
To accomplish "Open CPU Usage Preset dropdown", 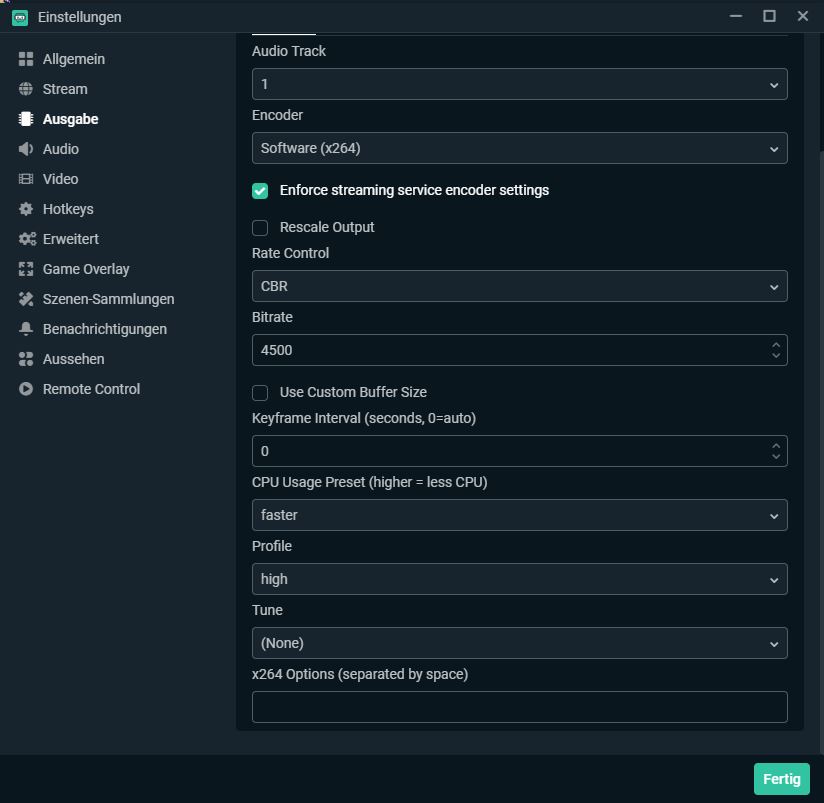I will [x=519, y=515].
